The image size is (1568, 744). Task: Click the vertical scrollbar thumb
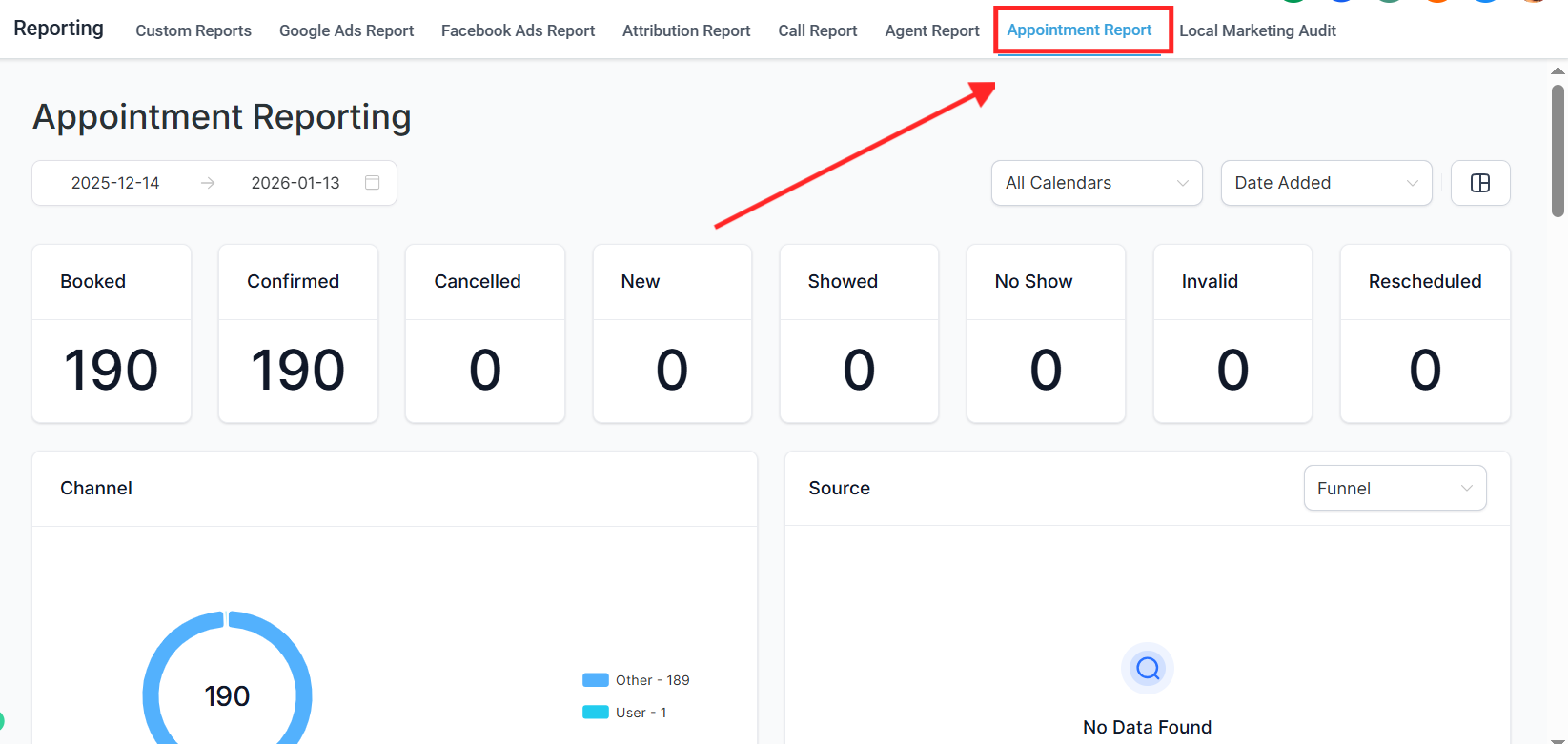1558,151
